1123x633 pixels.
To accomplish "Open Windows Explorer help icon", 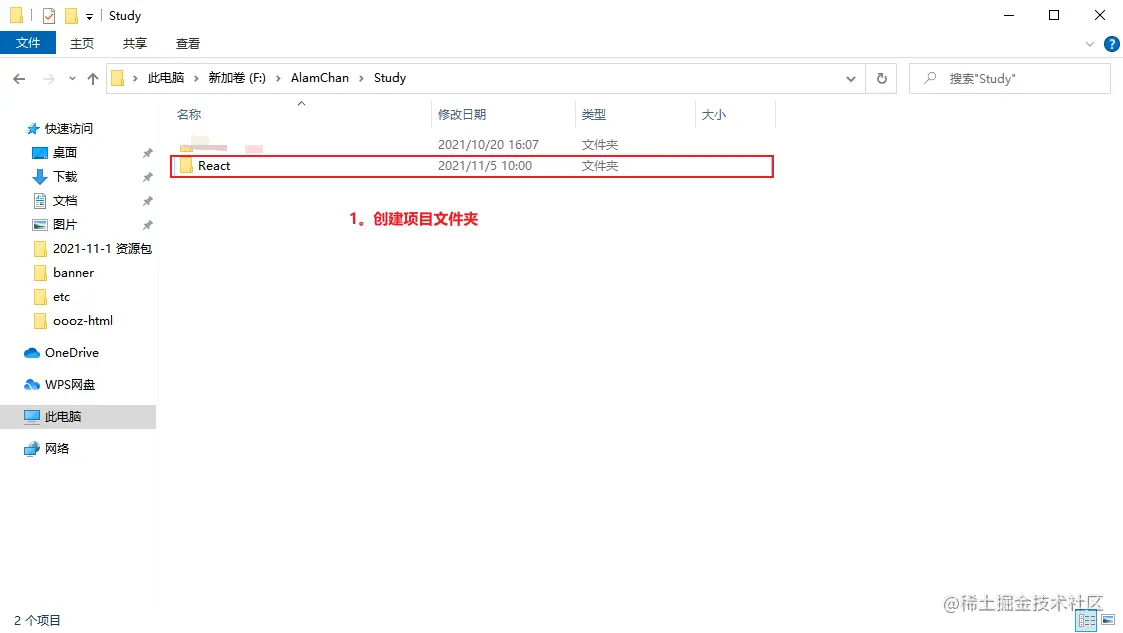I will tap(1112, 44).
